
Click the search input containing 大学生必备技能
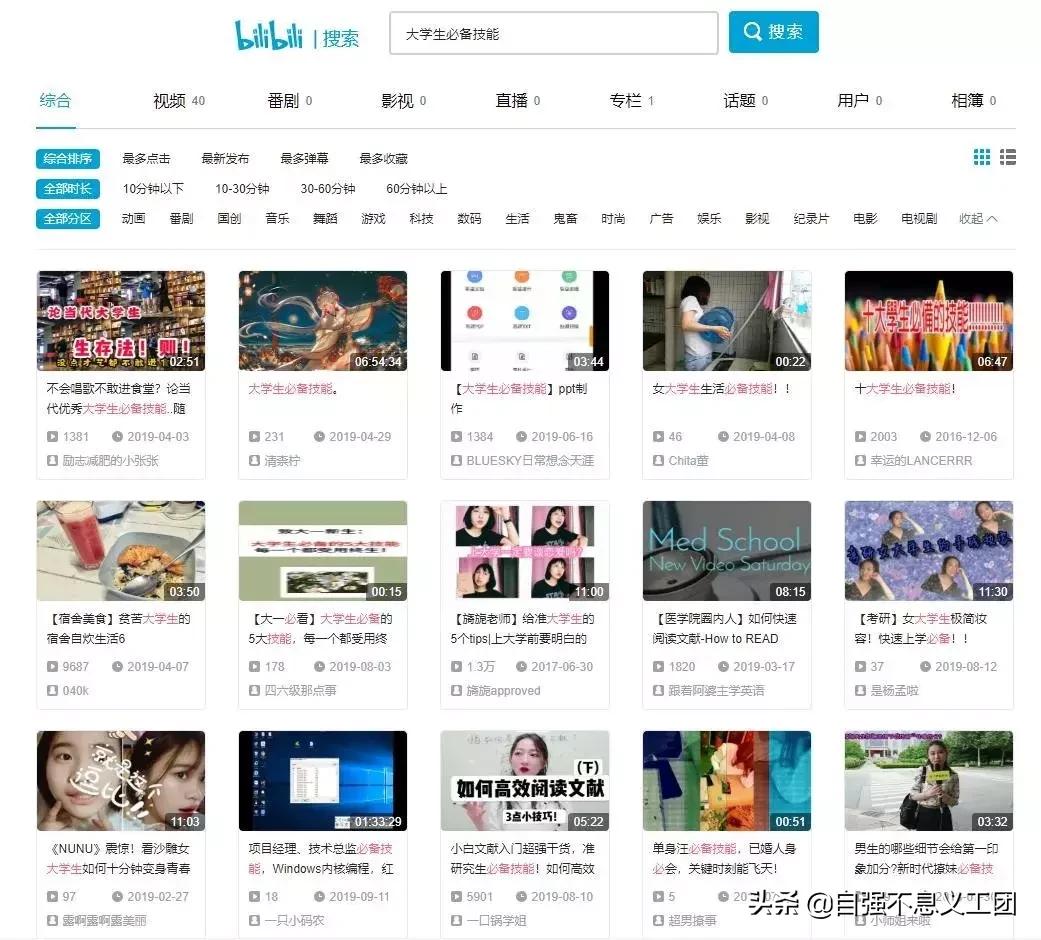553,33
